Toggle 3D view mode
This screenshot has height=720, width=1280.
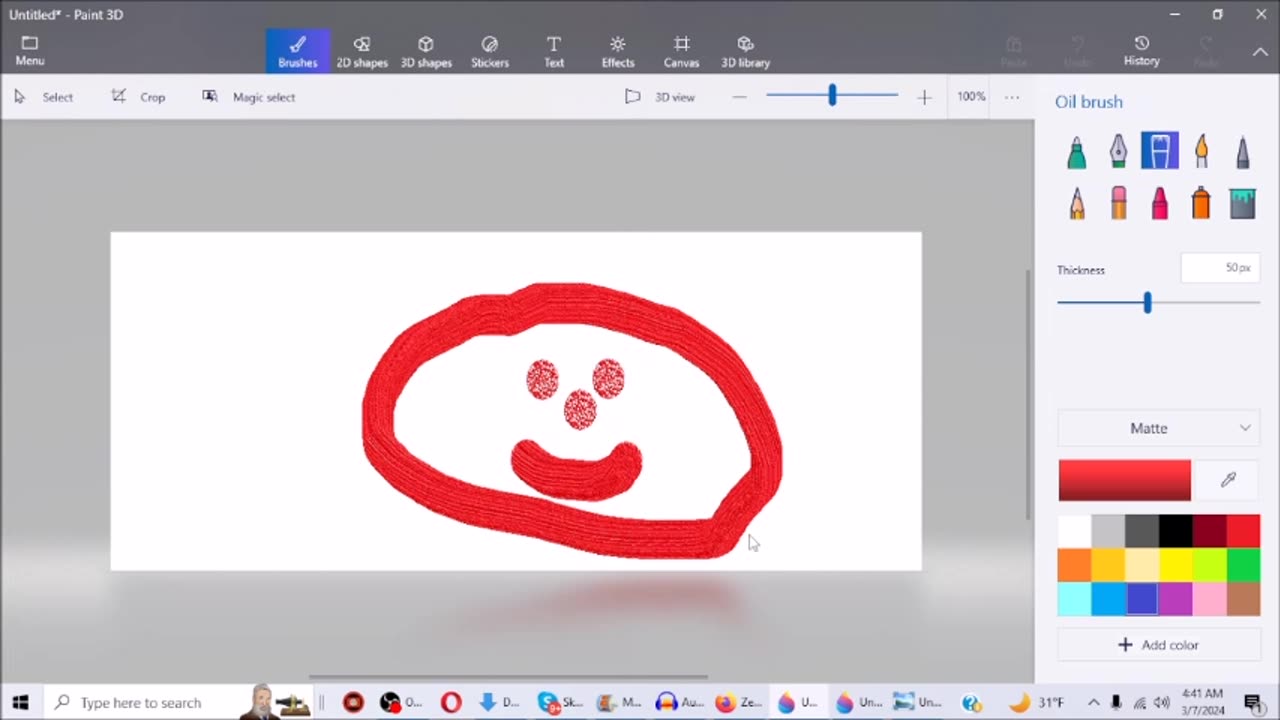(x=660, y=97)
